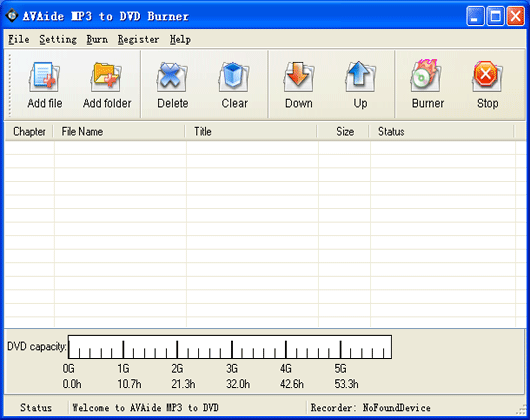Empty the list with the Clear icon

[234, 77]
